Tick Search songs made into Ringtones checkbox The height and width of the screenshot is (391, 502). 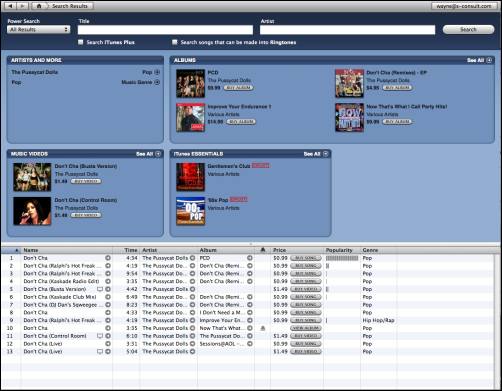[x=174, y=42]
